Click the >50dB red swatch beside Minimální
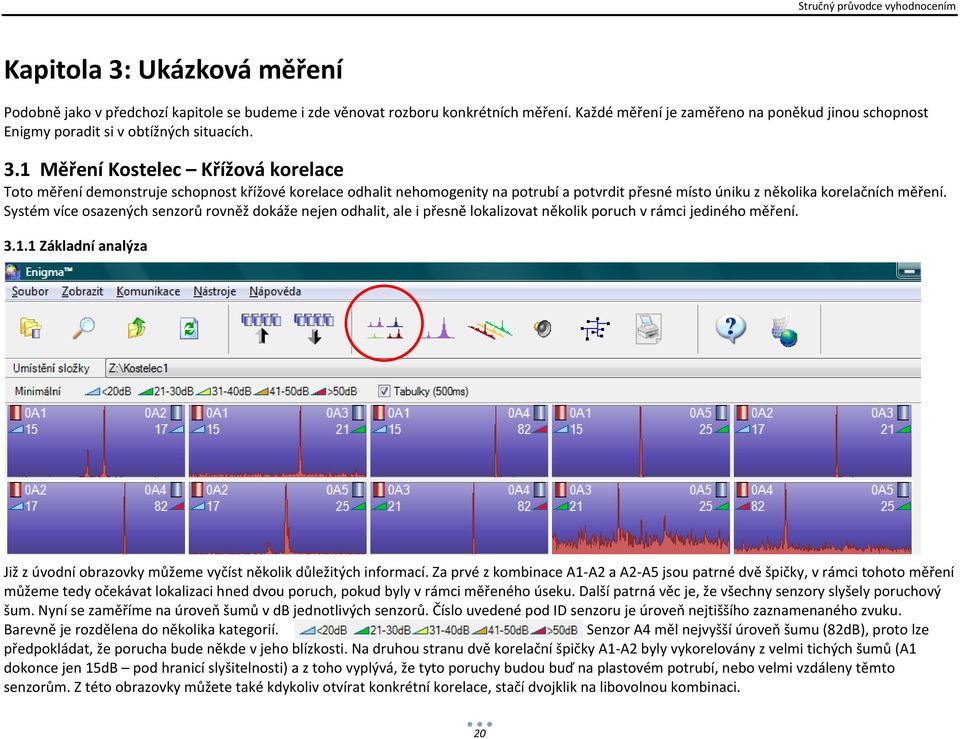This screenshot has height=739, width=960. (319, 391)
